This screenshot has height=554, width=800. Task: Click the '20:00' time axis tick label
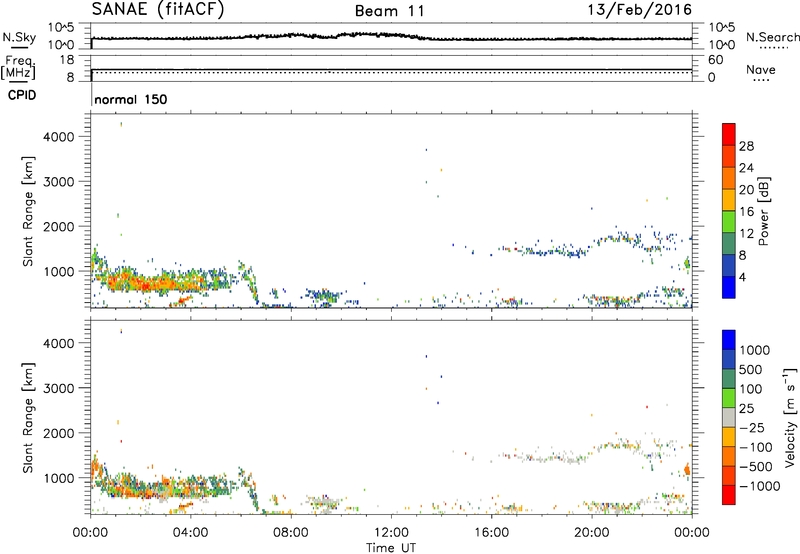[592, 533]
